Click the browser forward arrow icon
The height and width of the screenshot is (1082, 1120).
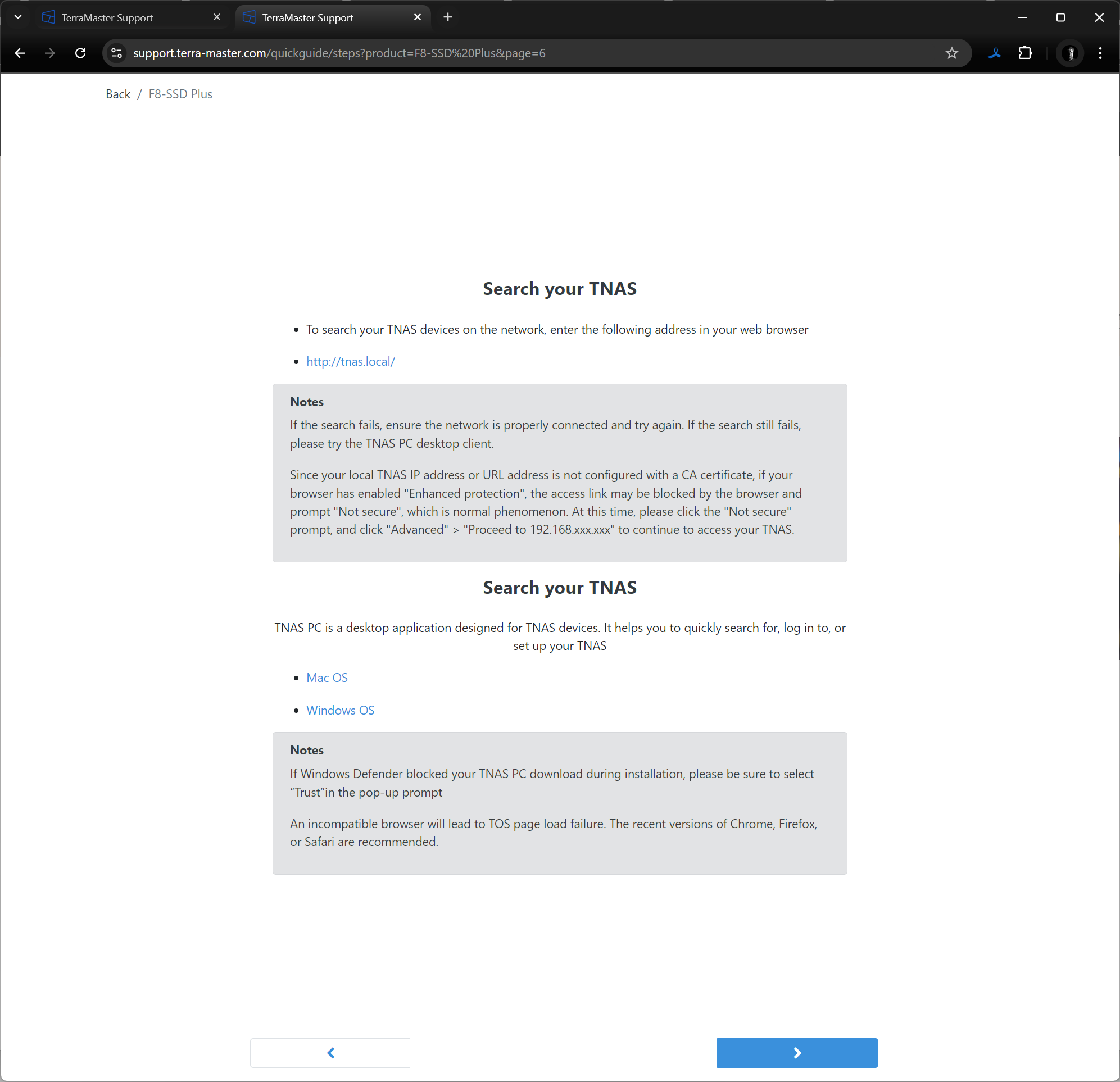click(50, 53)
